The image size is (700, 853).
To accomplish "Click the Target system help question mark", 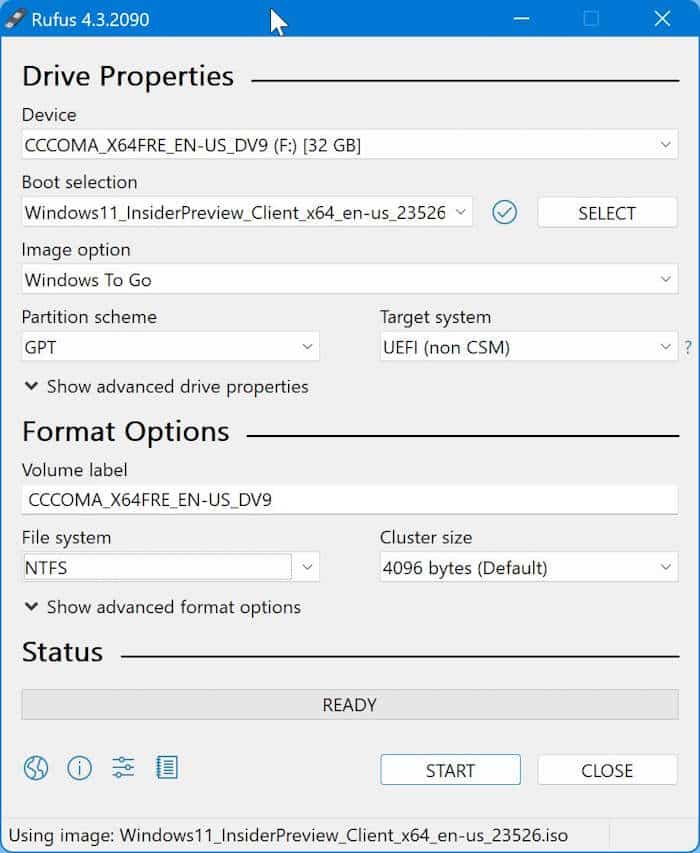I will [688, 348].
